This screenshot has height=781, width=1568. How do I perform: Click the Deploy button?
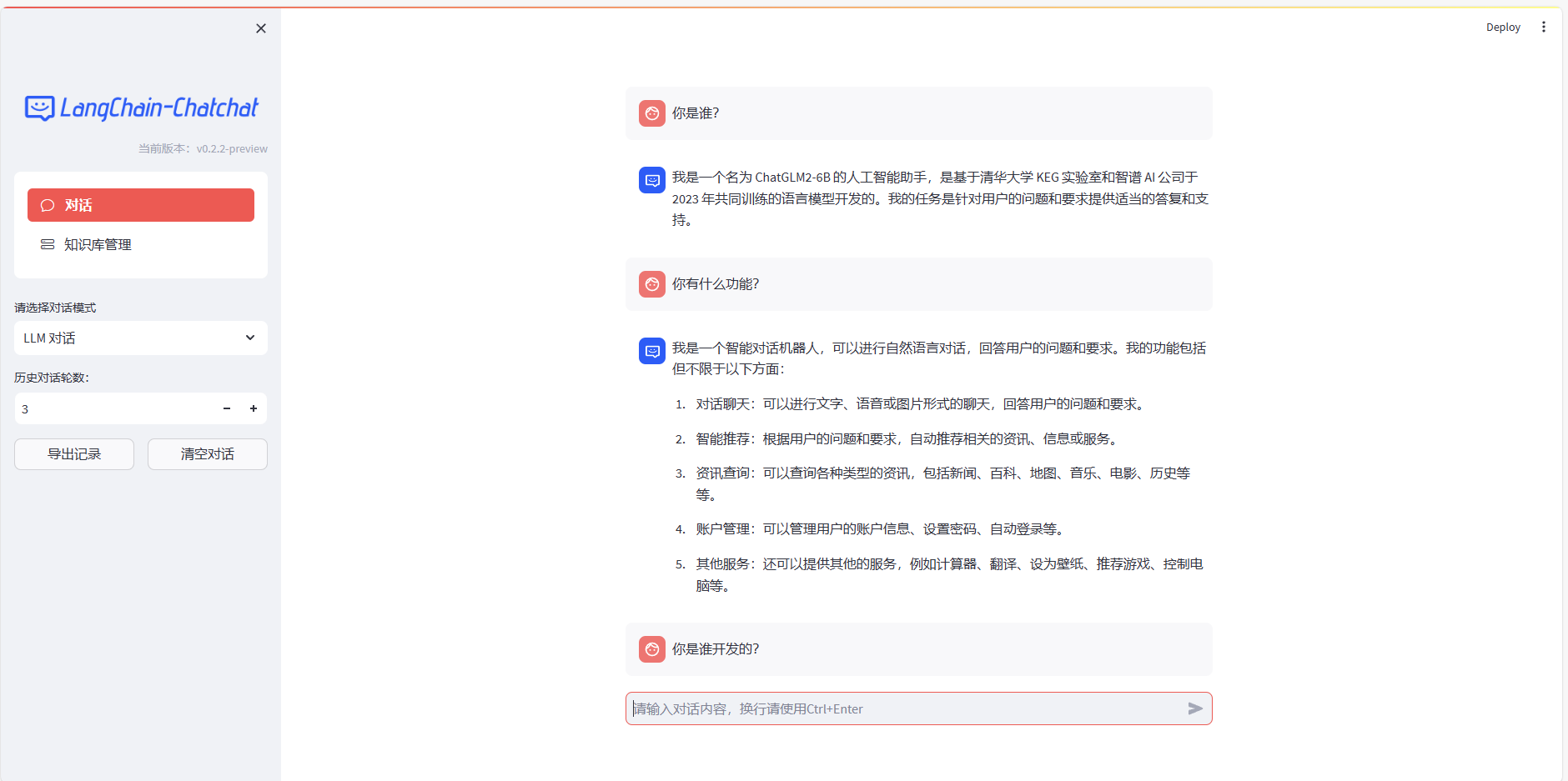1503,27
